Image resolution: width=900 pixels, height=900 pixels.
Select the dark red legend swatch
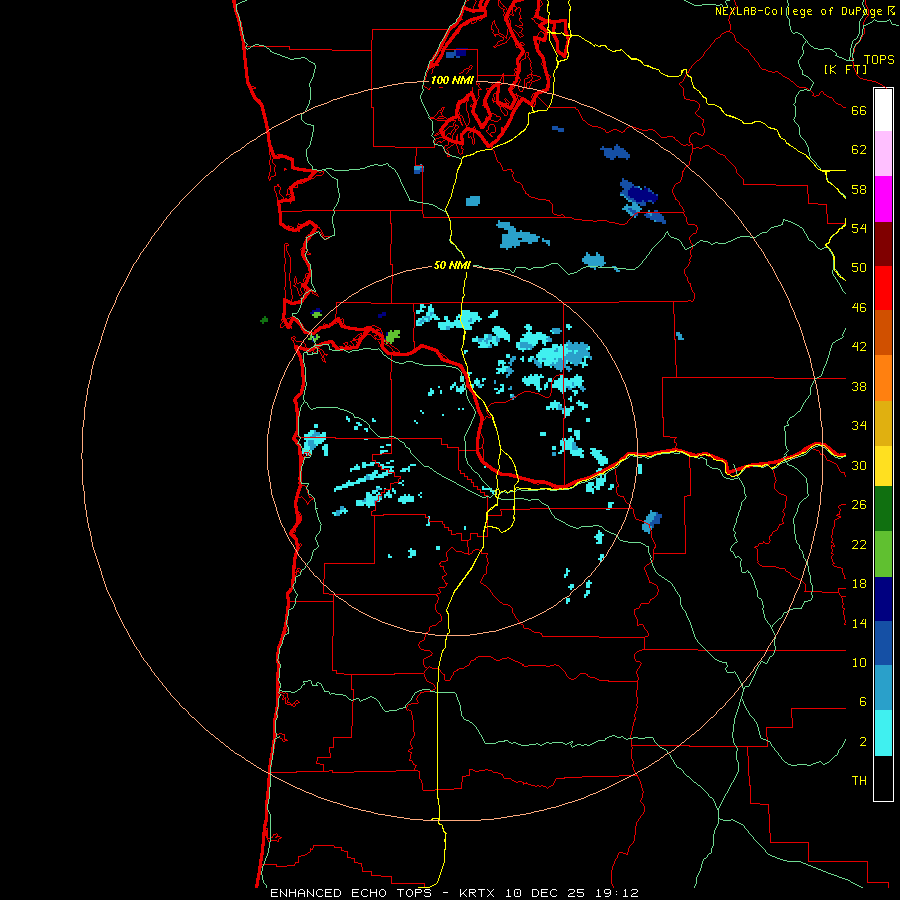[x=883, y=243]
